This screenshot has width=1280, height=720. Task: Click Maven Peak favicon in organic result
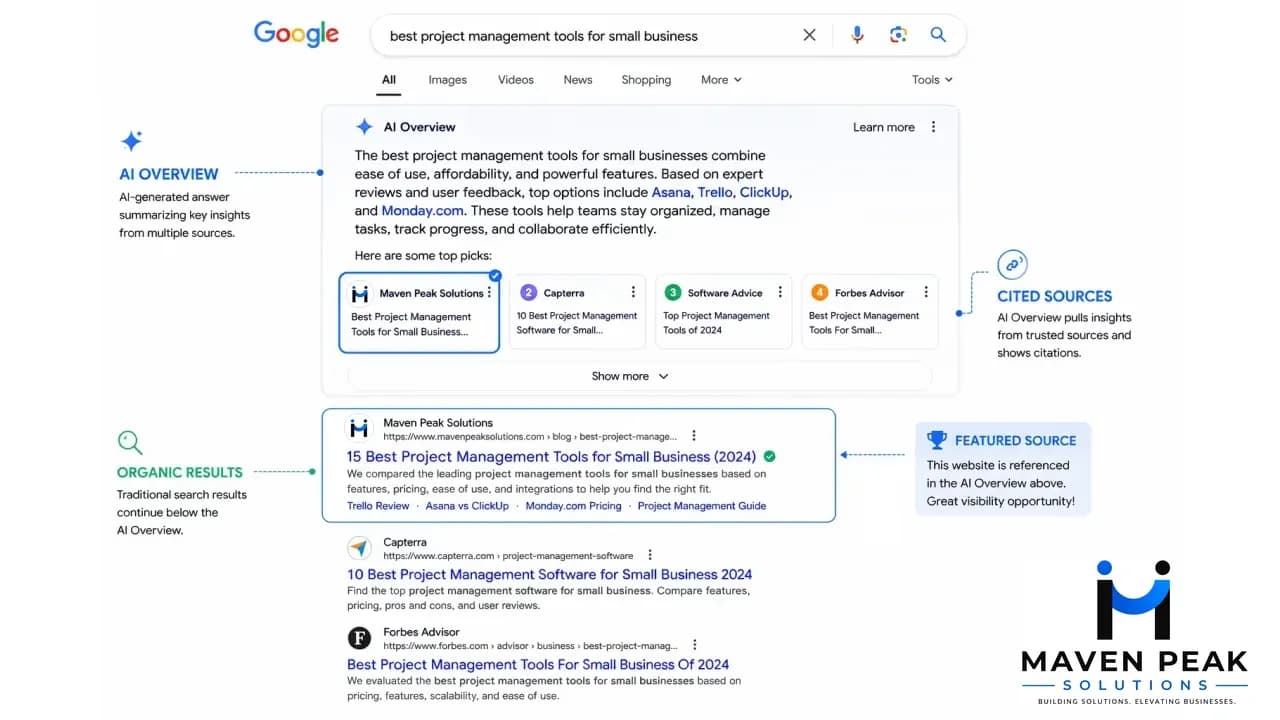359,428
